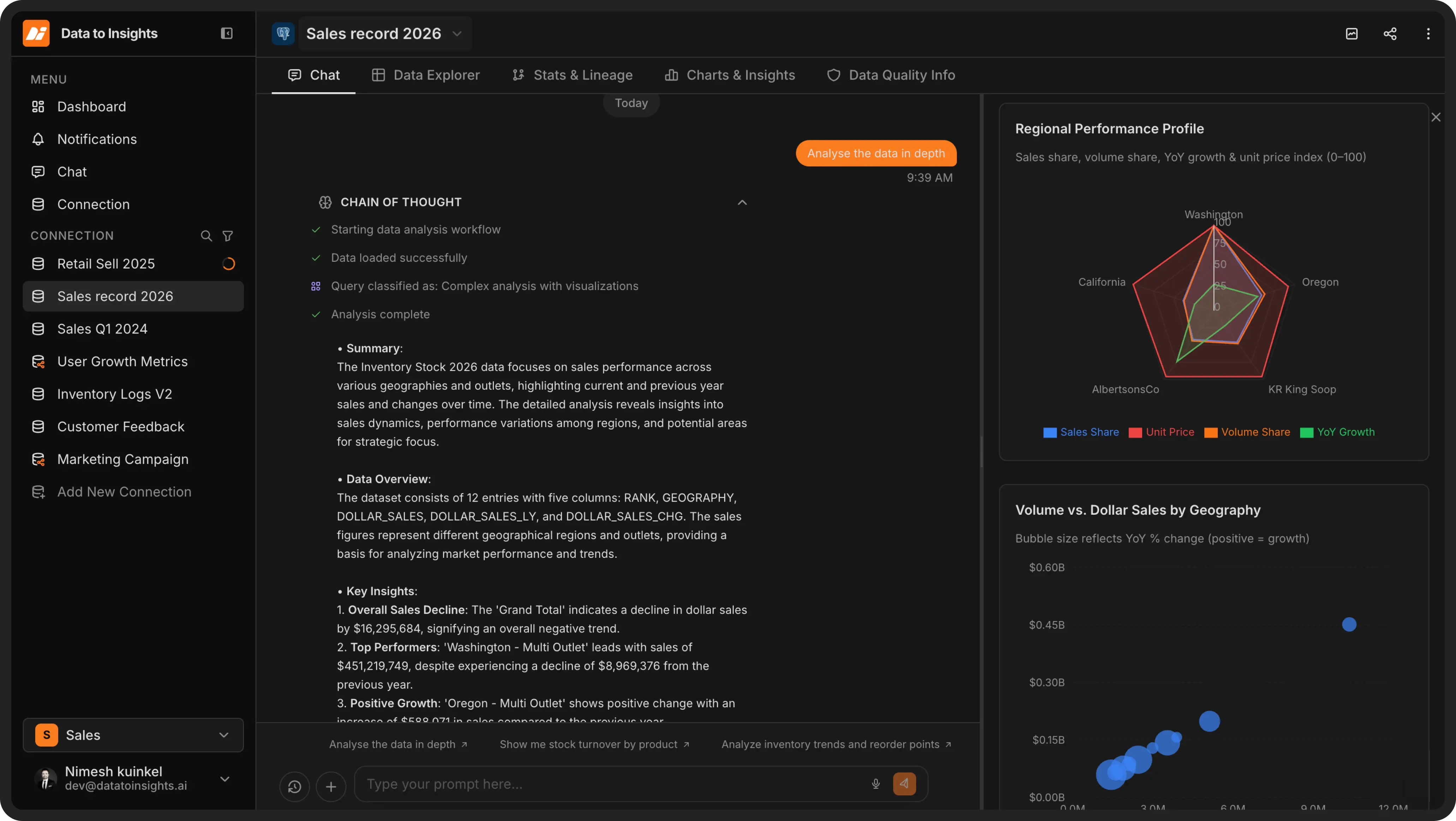
Task: Filter connections using funnel icon
Action: (x=228, y=236)
